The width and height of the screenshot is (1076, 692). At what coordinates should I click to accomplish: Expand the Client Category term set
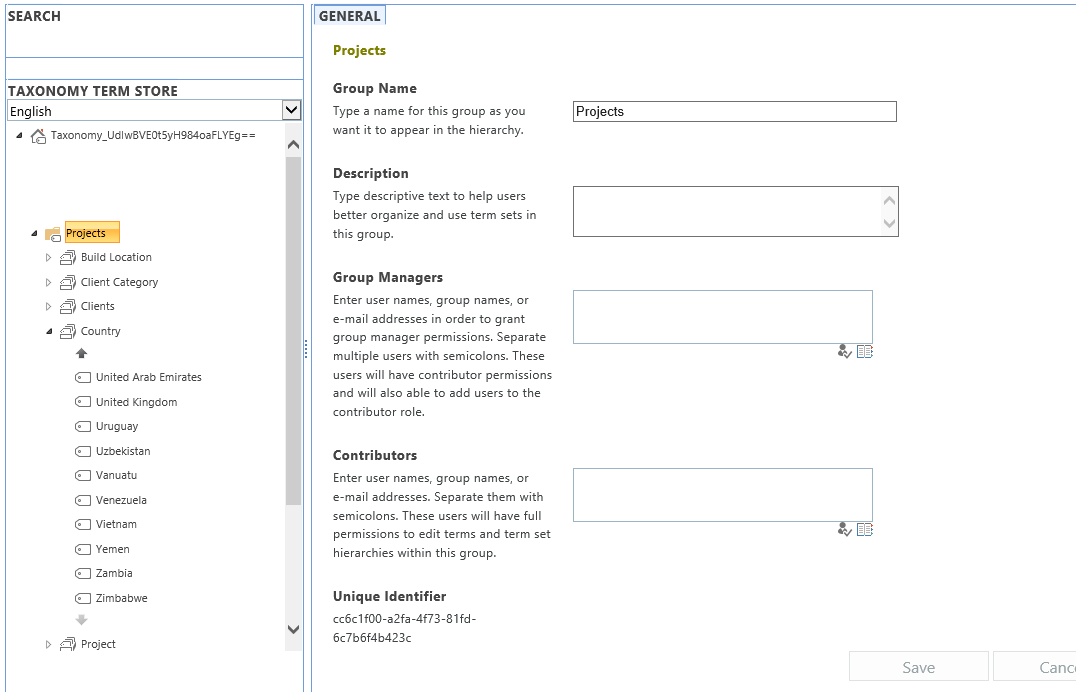tap(48, 283)
